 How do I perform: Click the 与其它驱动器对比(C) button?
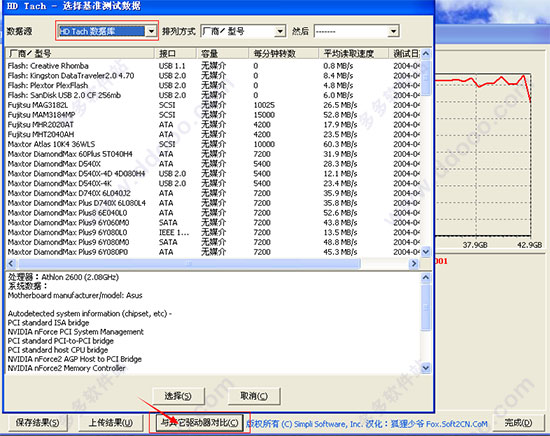pos(200,423)
